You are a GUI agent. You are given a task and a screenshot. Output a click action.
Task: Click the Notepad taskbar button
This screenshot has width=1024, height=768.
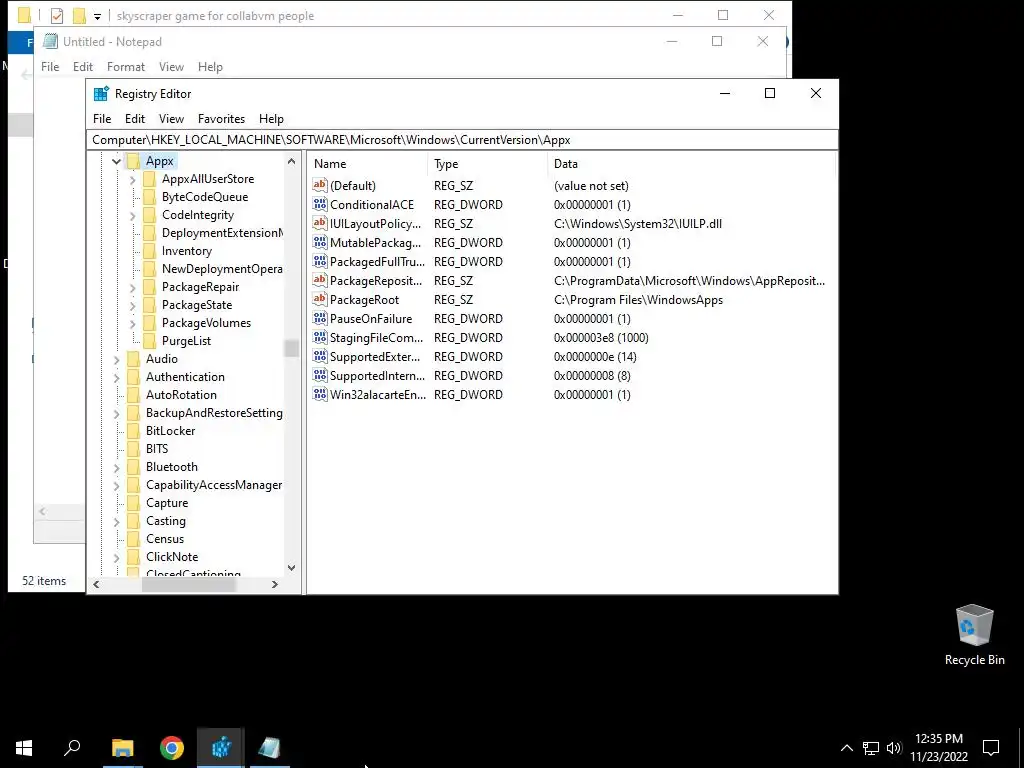[x=270, y=748]
